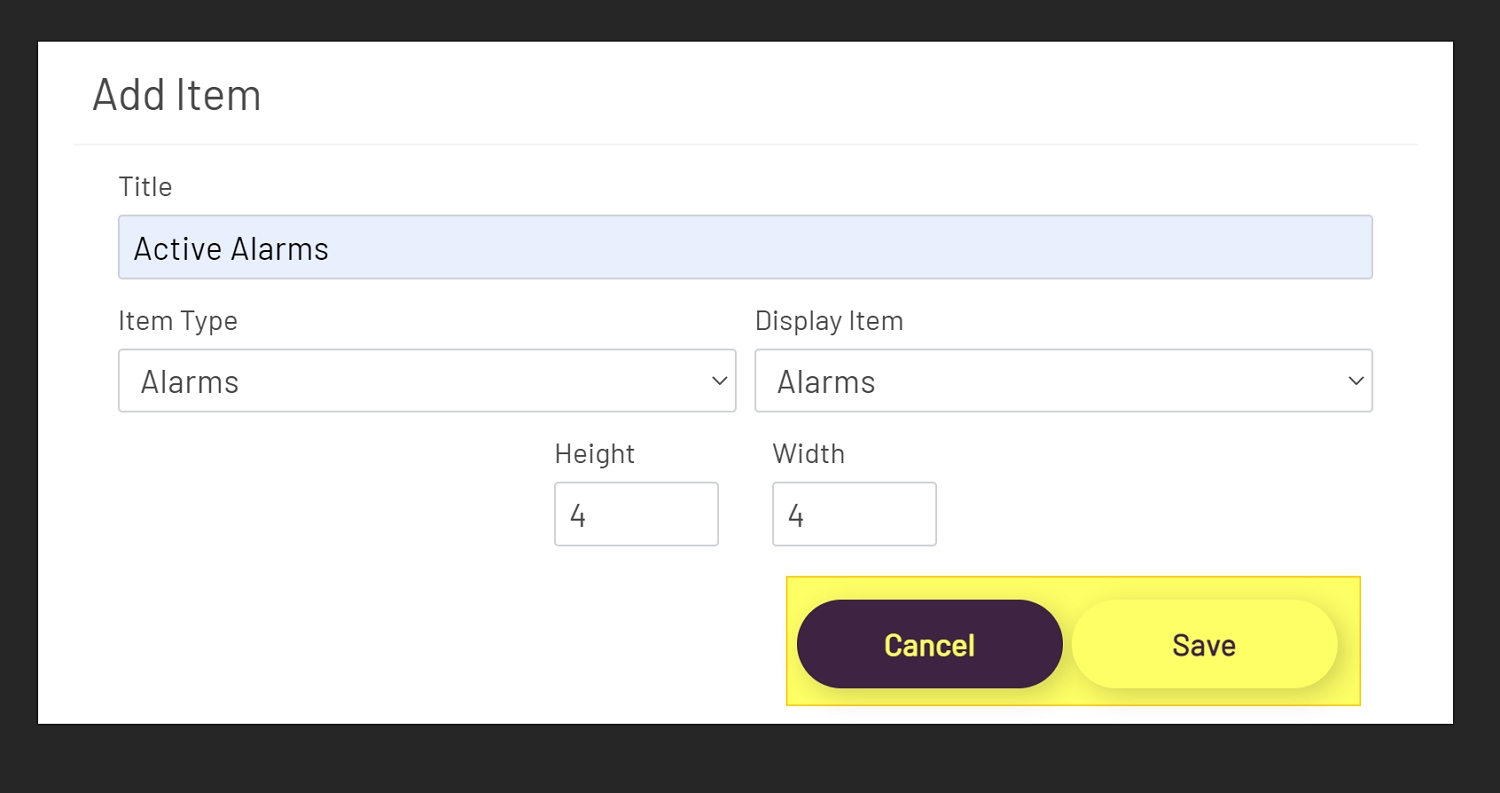Click the Display Item chevron arrow
Screen dimensions: 1500x793
(1356, 381)
